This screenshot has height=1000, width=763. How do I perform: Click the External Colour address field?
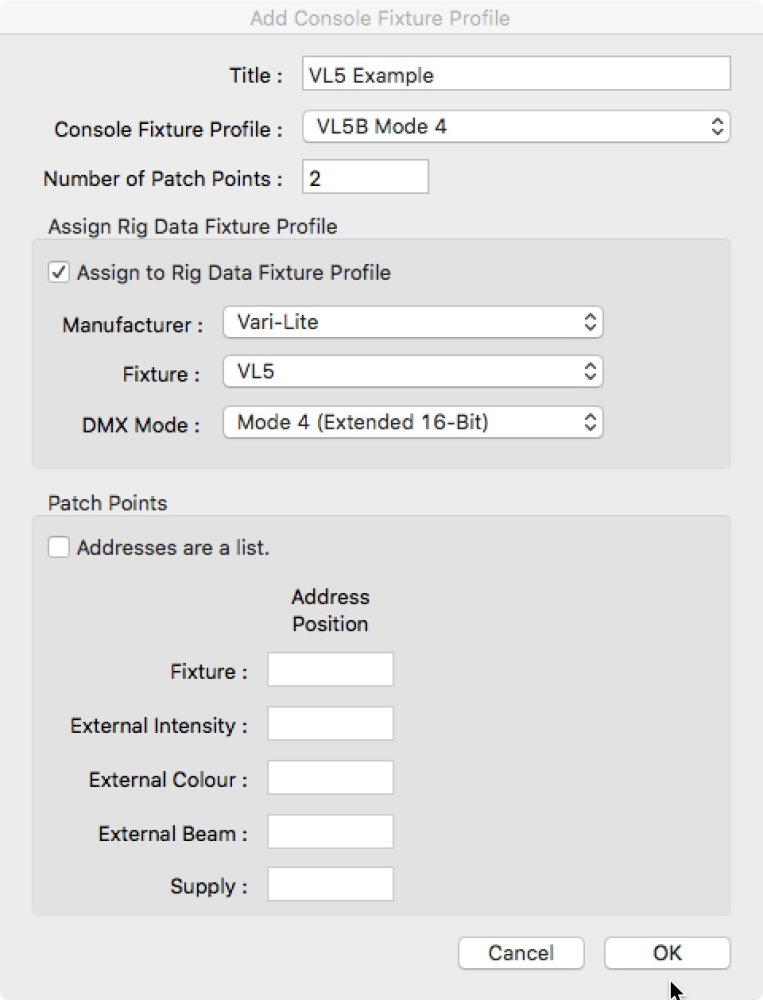[330, 777]
